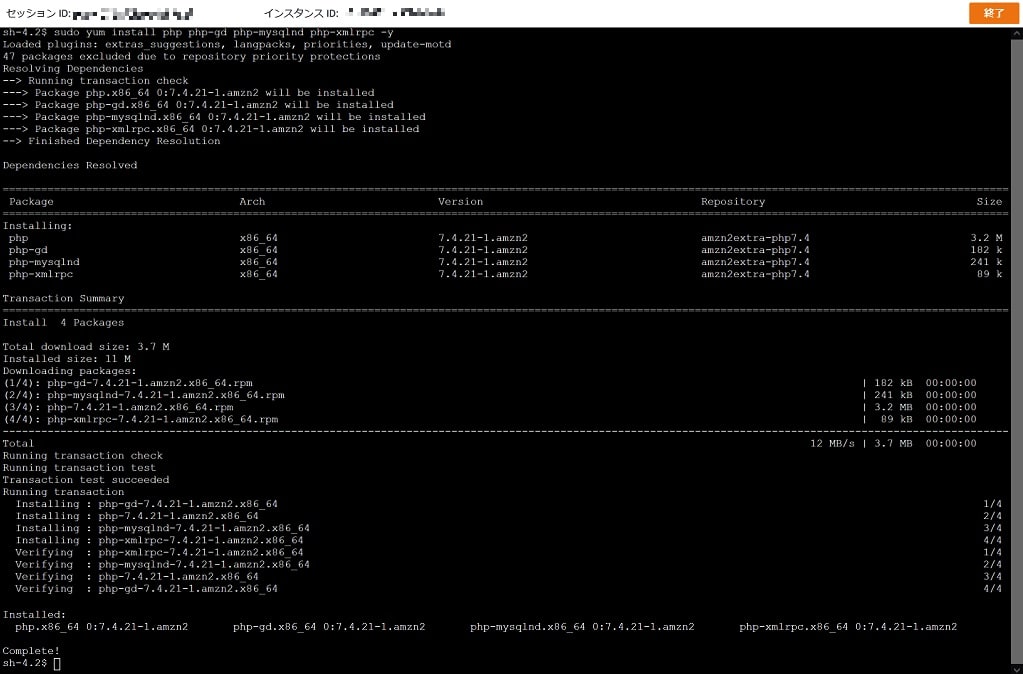The width and height of the screenshot is (1023, 674).
Task: Click 'Package php-mysqlnd.x86_64 will be installed' line
Action: click(214, 117)
